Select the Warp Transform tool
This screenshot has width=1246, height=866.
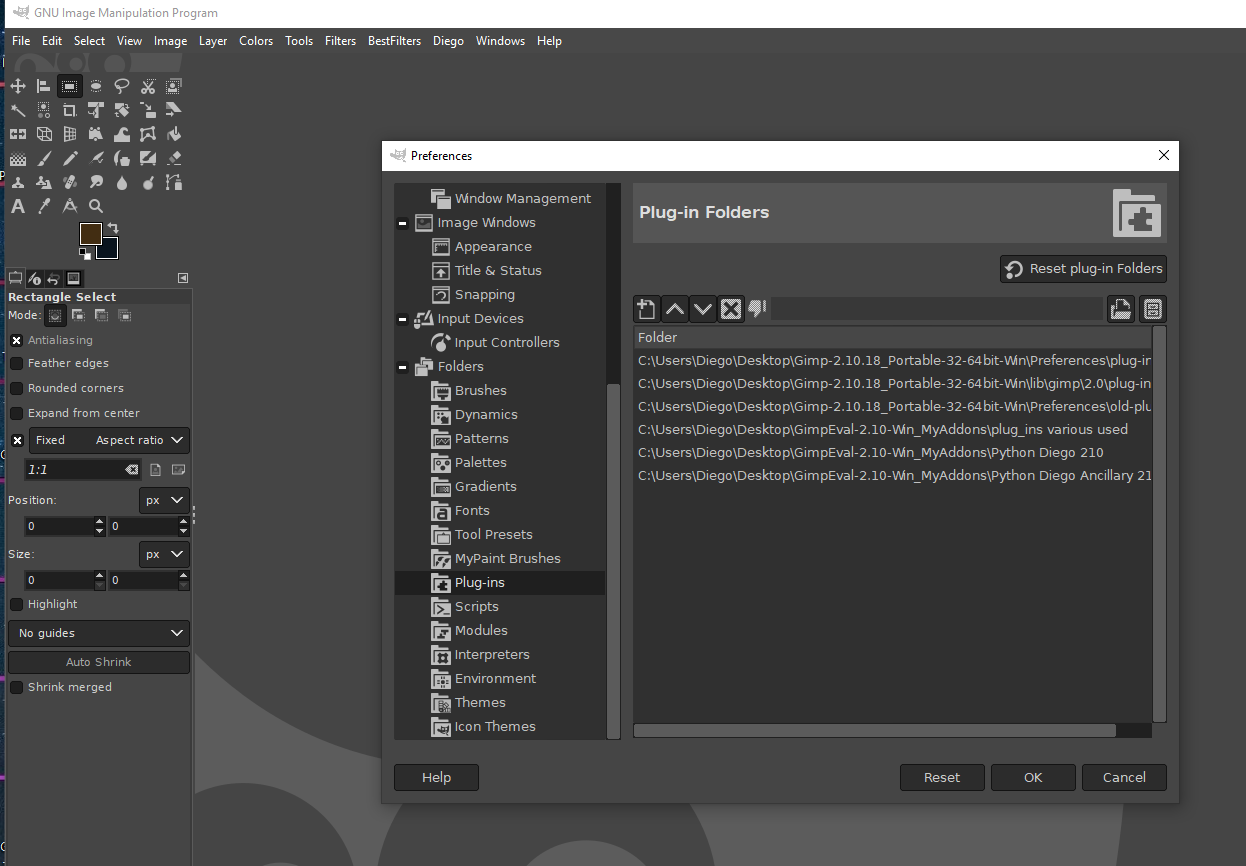(x=122, y=134)
